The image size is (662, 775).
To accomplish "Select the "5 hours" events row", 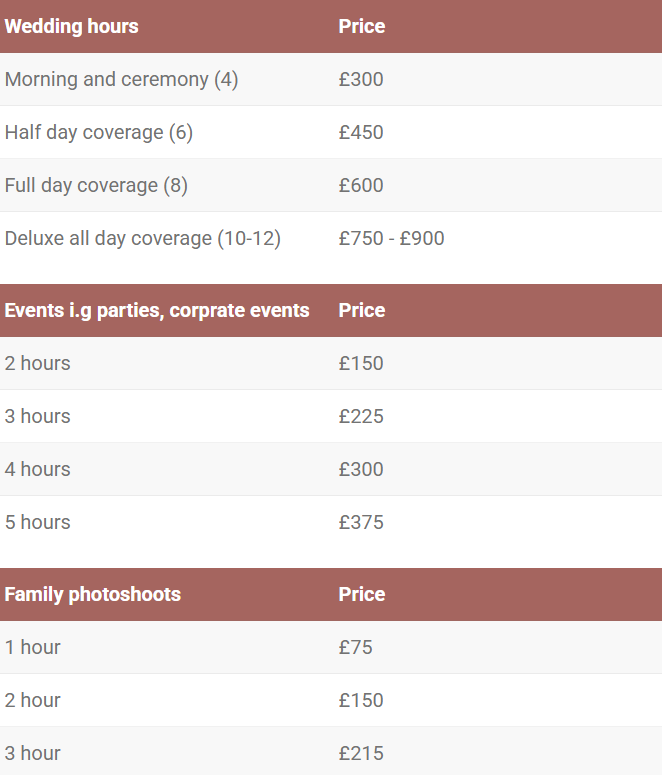I will (38, 522).
